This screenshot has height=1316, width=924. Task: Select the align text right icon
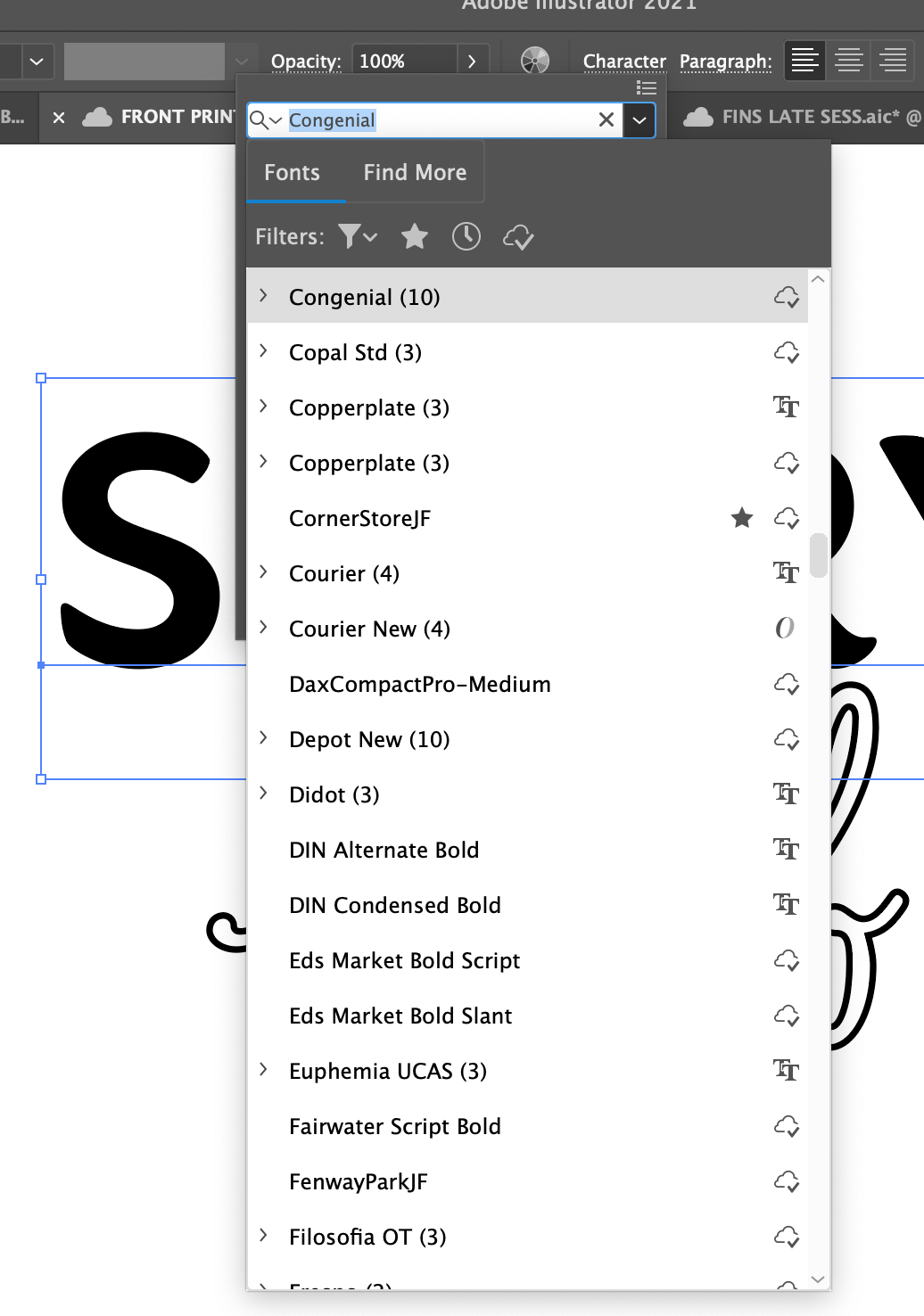pyautogui.click(x=892, y=60)
